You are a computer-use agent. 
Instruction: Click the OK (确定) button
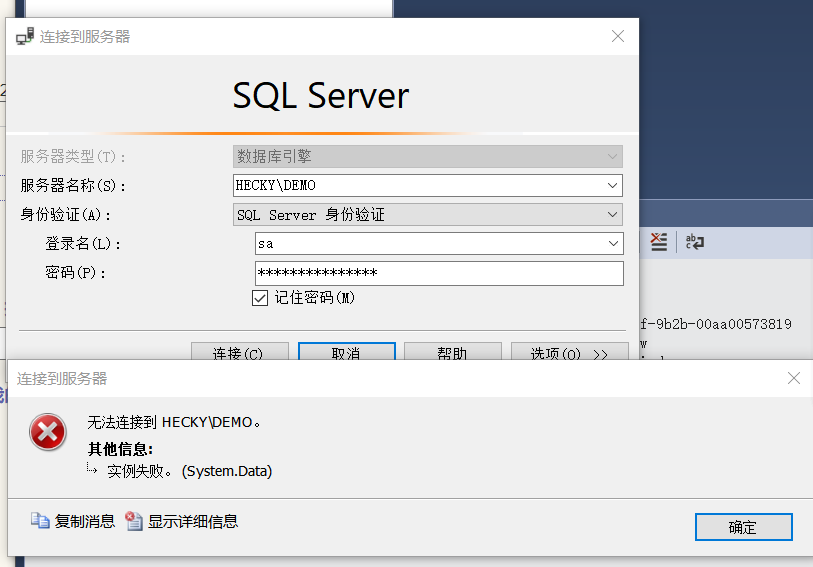point(744,527)
